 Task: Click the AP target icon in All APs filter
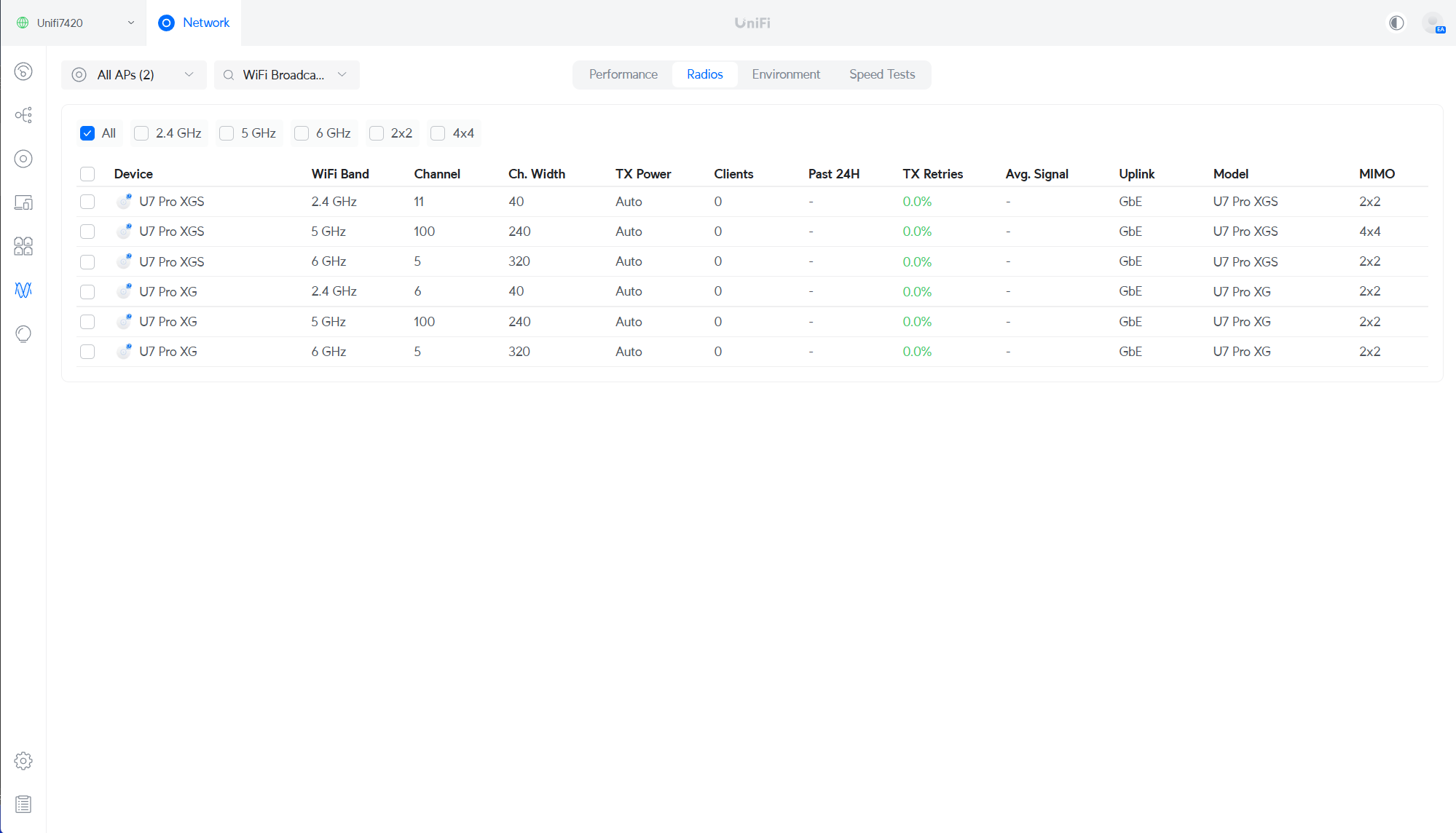pyautogui.click(x=79, y=75)
